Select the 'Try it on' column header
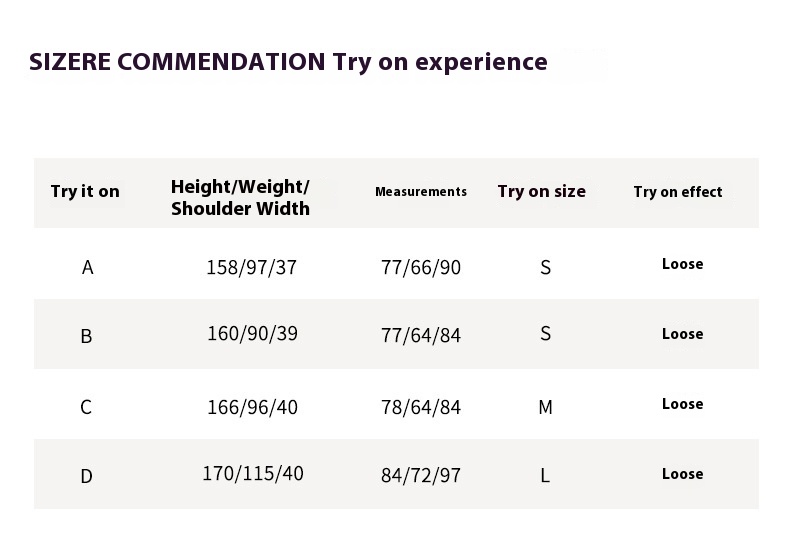Screen dimensions: 790x540 pos(85,191)
